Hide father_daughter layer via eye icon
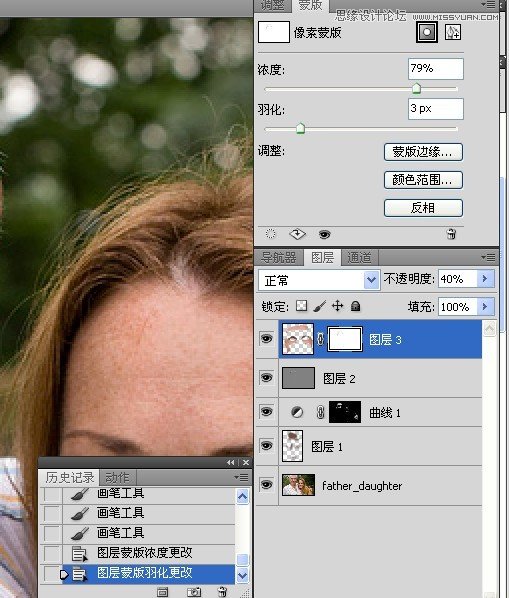Viewport: 509px width, 598px height. click(267, 485)
